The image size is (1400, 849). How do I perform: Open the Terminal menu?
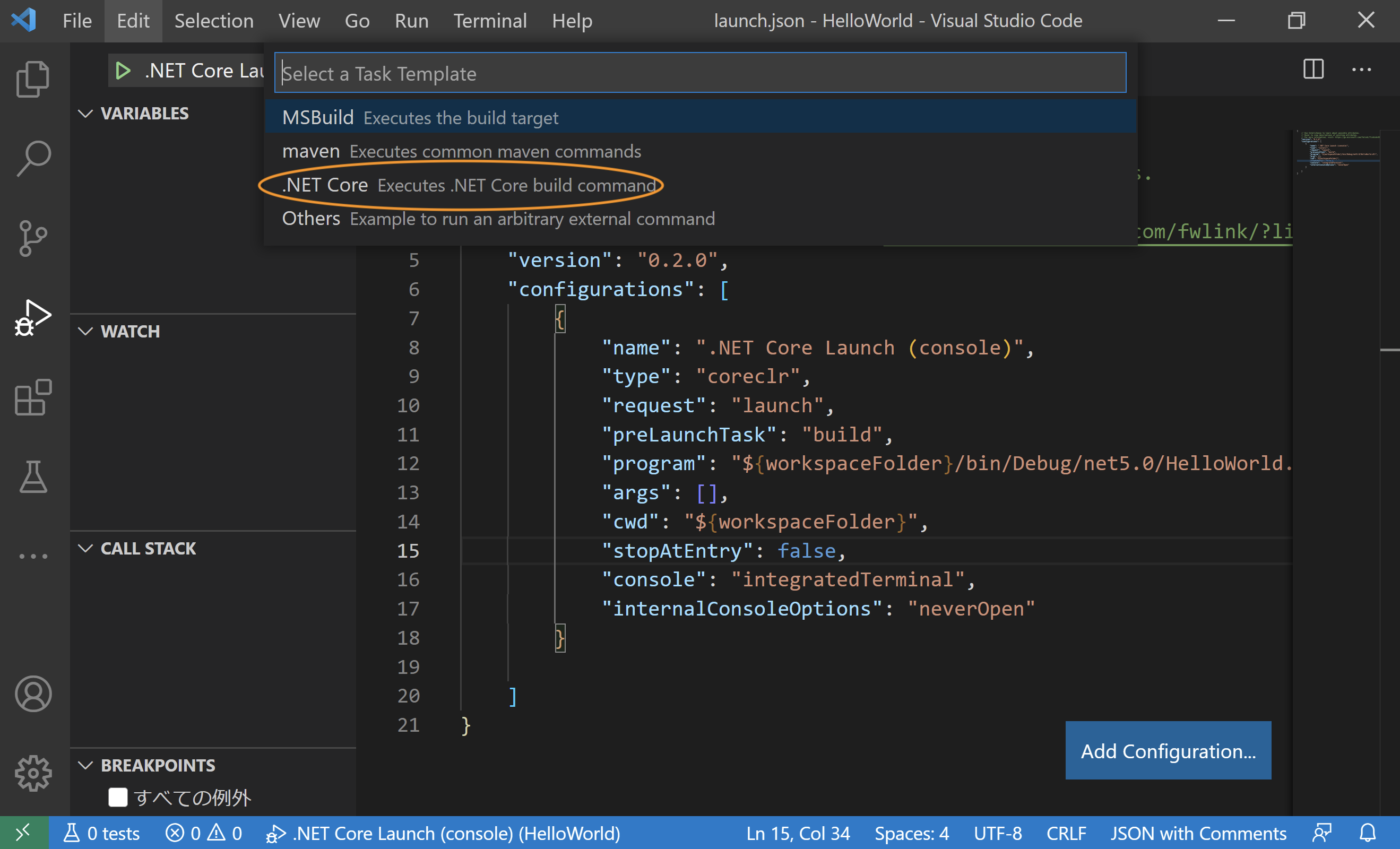coord(490,21)
